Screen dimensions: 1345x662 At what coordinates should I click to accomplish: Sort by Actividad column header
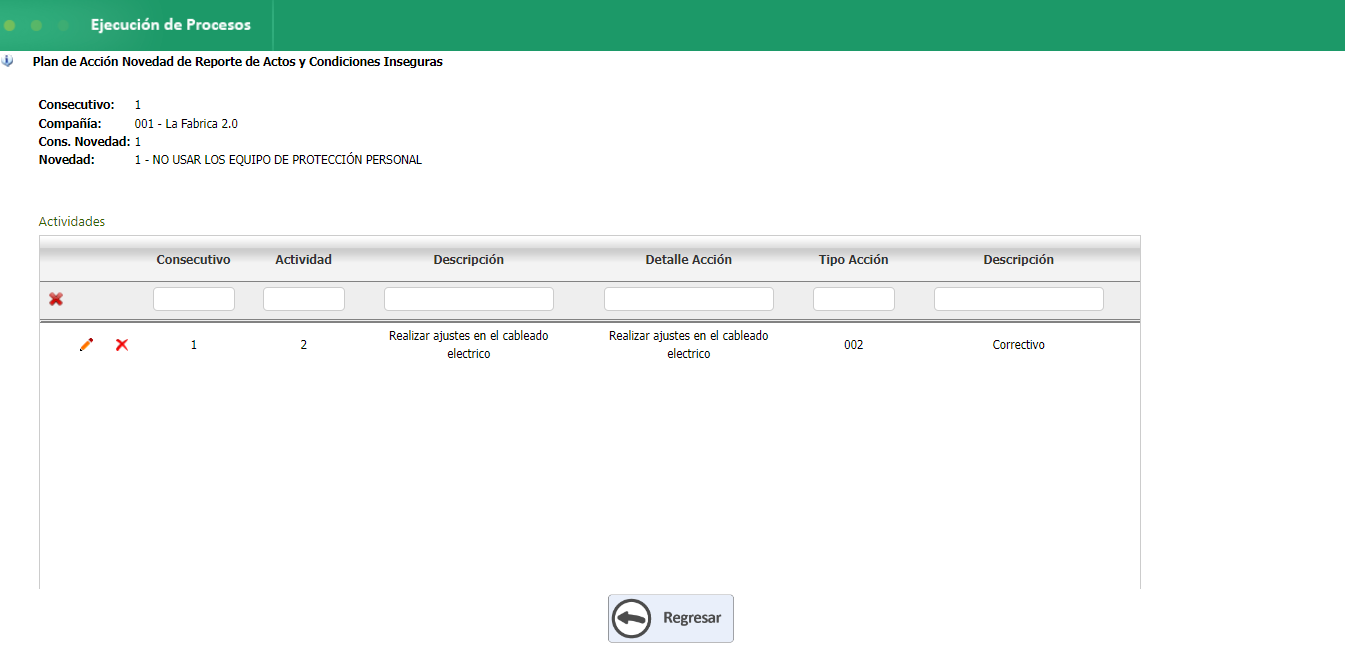pyautogui.click(x=304, y=260)
